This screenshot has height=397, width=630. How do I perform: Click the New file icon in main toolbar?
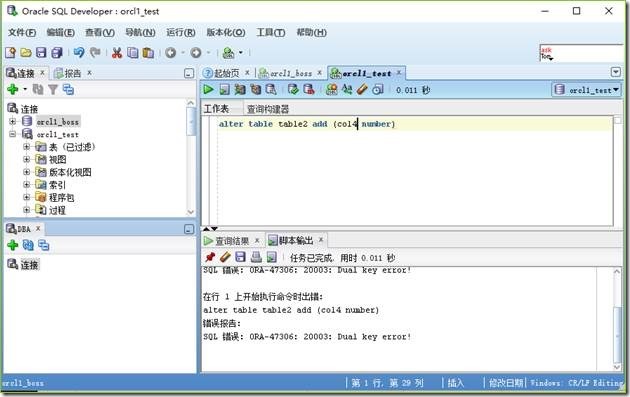tap(10, 53)
